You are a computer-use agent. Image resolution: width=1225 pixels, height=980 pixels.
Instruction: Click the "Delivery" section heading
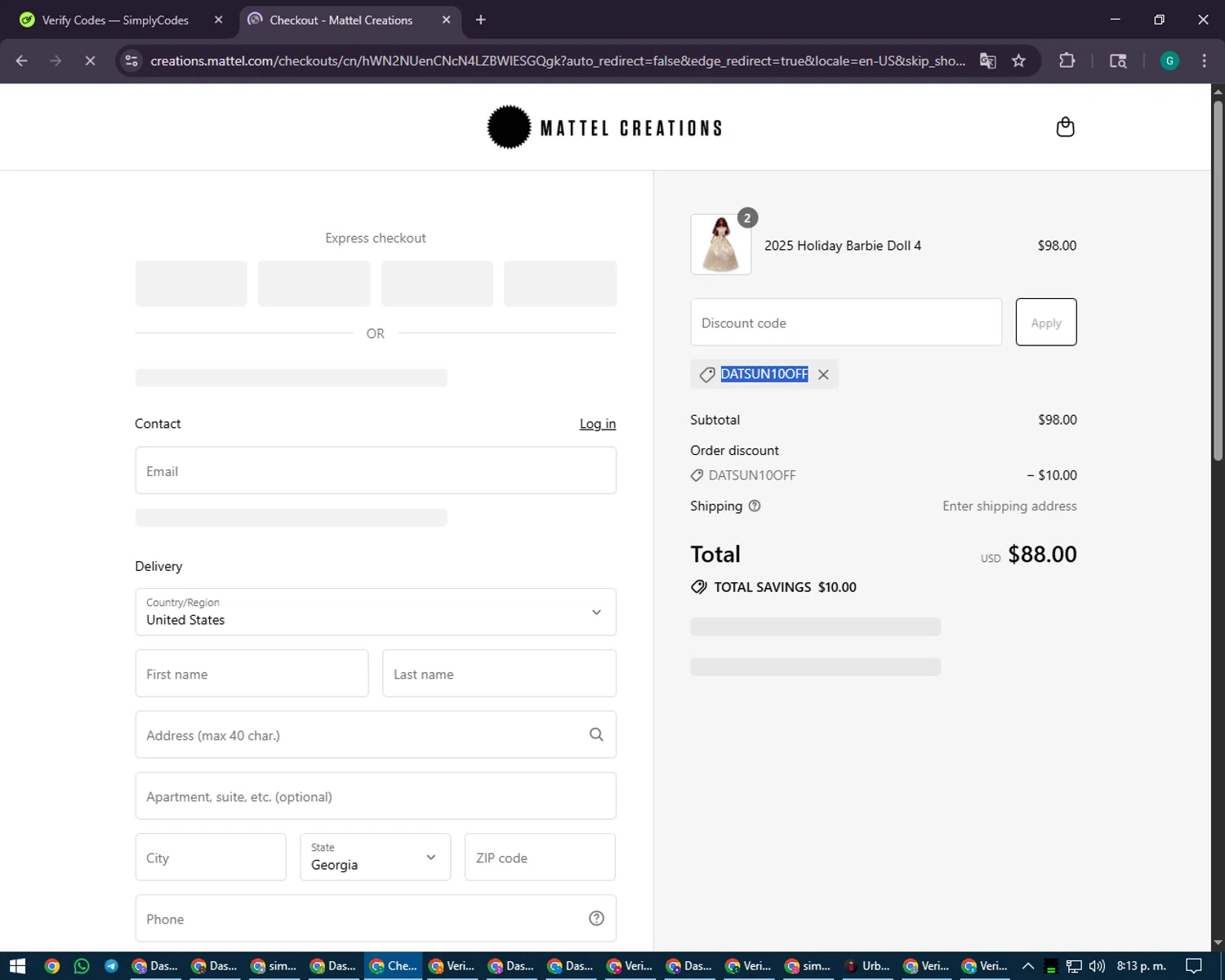pos(158,566)
